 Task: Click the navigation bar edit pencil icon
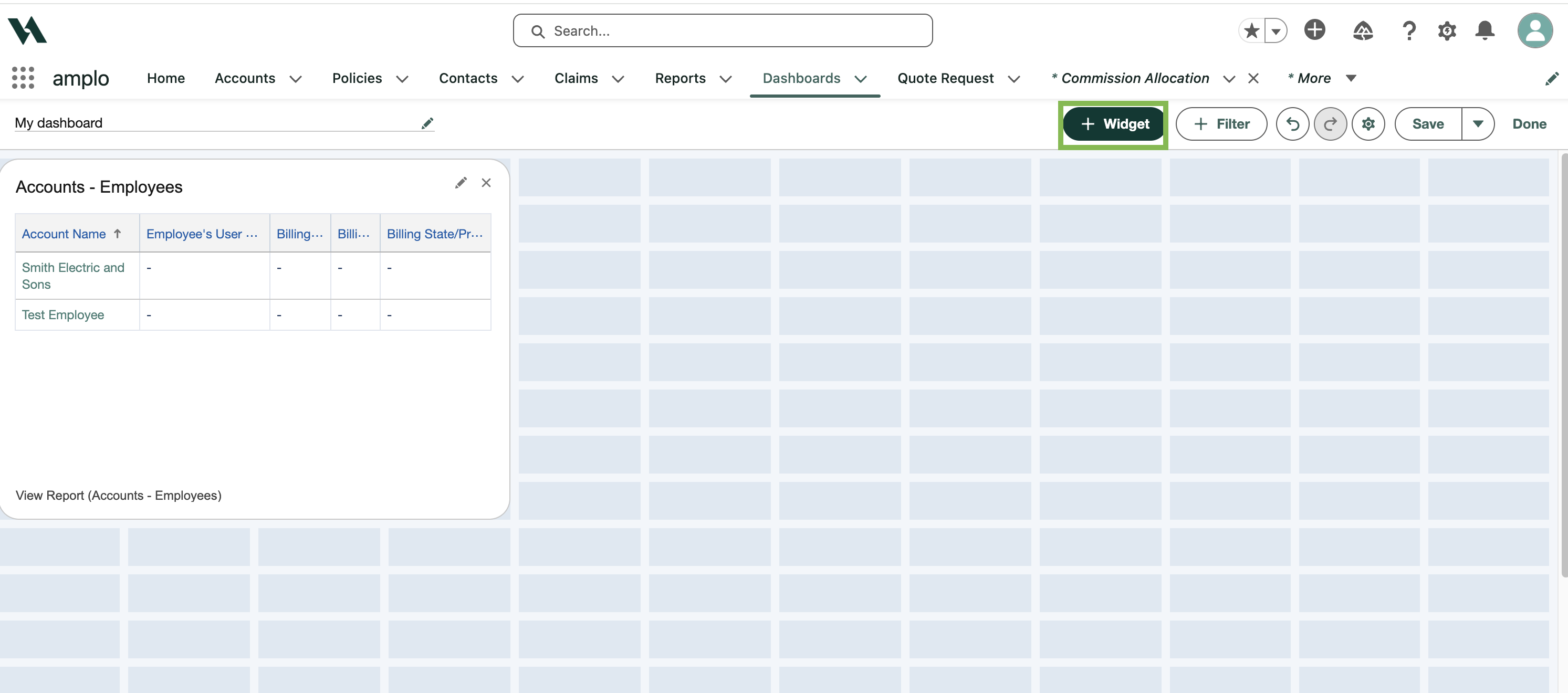click(1552, 78)
